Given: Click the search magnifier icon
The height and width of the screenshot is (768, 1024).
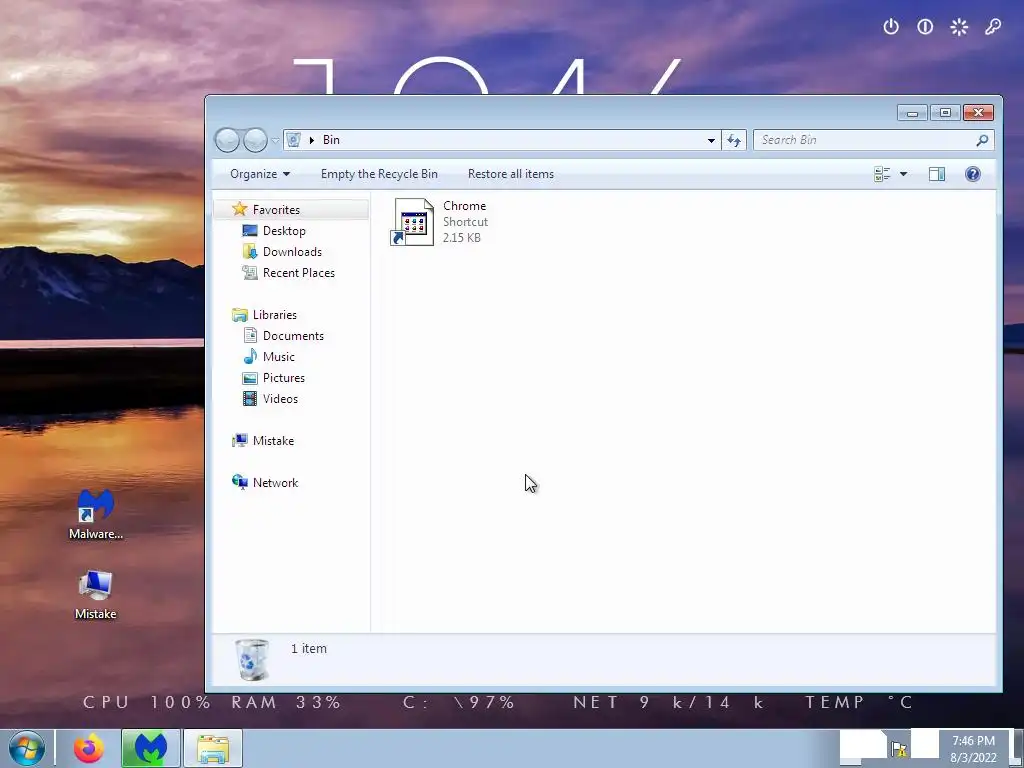Looking at the screenshot, I should pos(982,140).
